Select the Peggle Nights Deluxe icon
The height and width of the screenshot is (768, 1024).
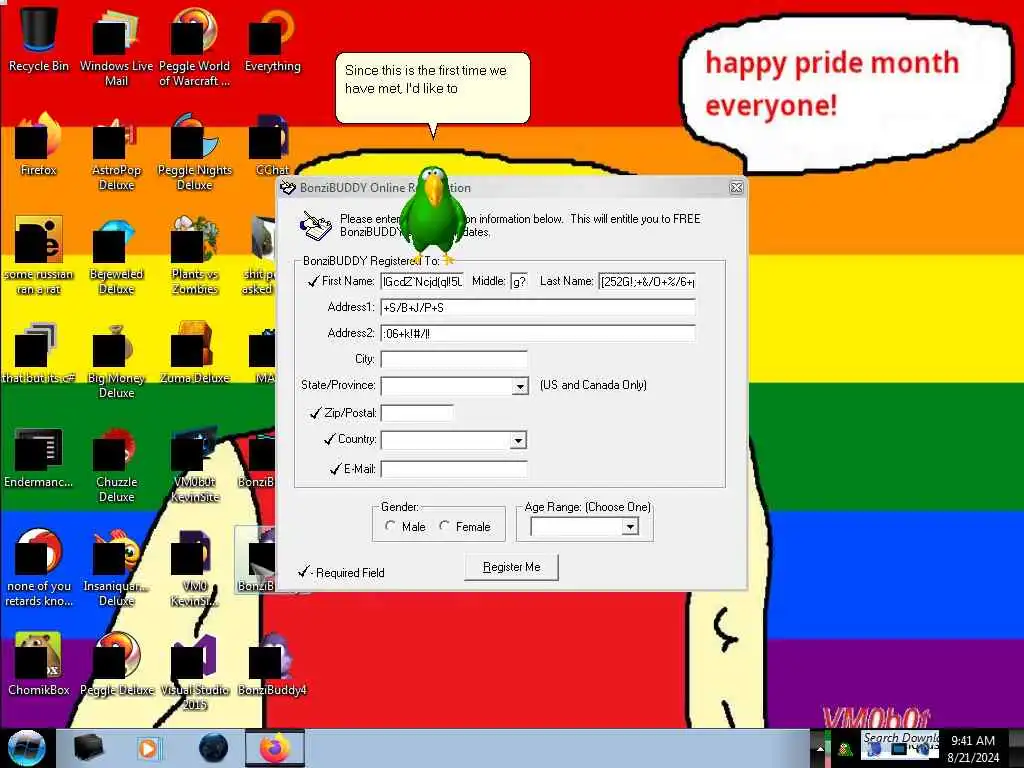pos(194,152)
